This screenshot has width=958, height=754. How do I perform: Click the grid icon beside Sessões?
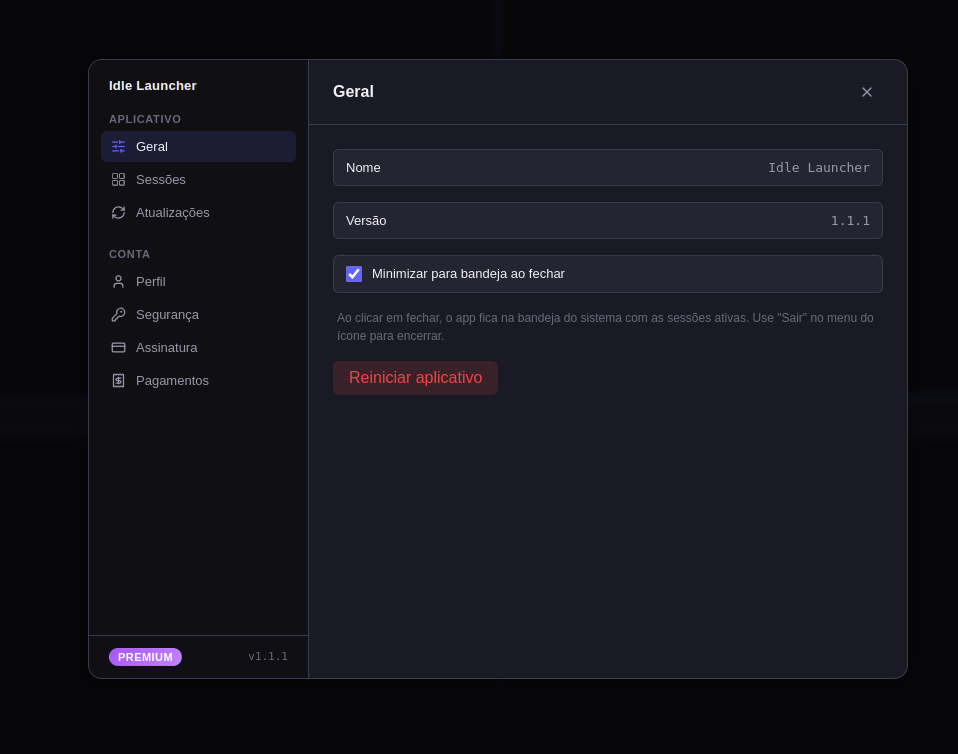[x=119, y=180]
